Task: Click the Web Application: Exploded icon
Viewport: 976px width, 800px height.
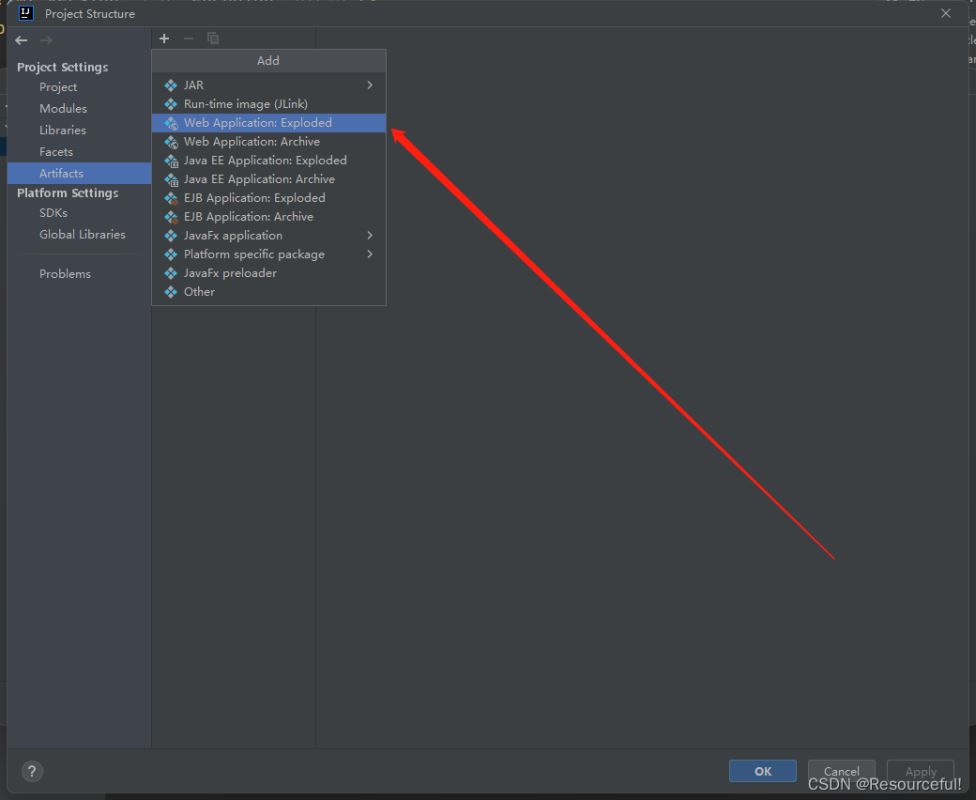Action: click(171, 123)
